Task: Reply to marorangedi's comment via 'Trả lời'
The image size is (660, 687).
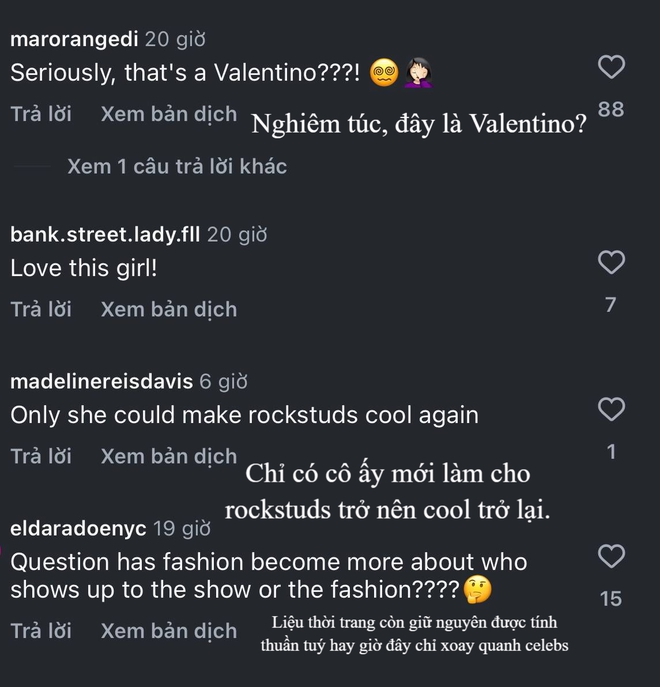Action: click(41, 114)
